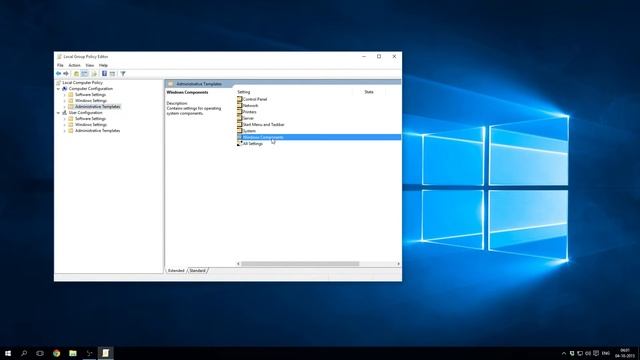Open the View menu
This screenshot has width=640, height=360.
(90, 65)
